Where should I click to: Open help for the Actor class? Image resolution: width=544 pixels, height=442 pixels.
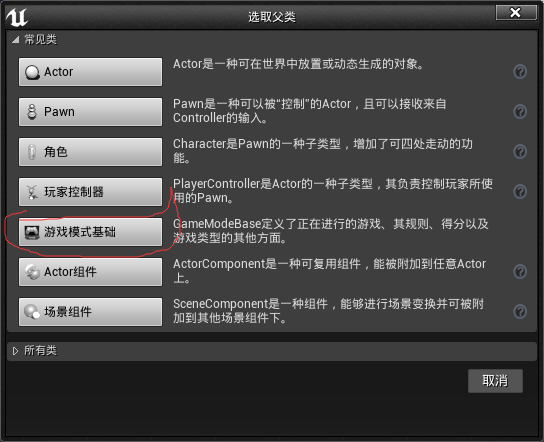[x=520, y=72]
